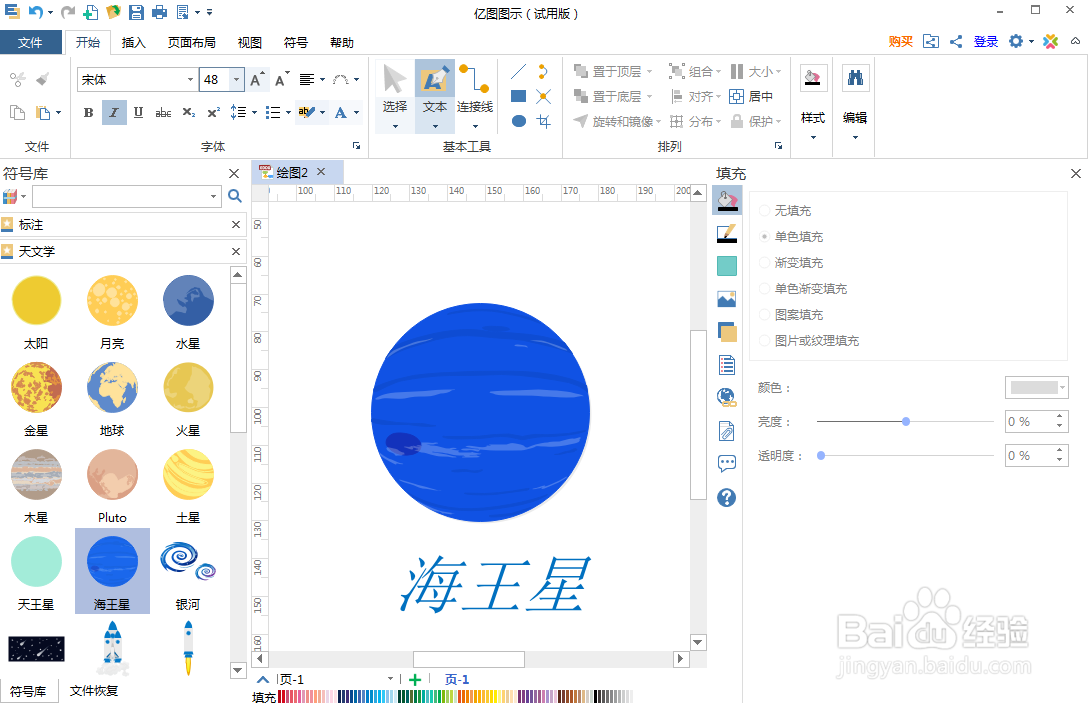Pick the rectangle shape tool
The image size is (1091, 703).
point(518,97)
